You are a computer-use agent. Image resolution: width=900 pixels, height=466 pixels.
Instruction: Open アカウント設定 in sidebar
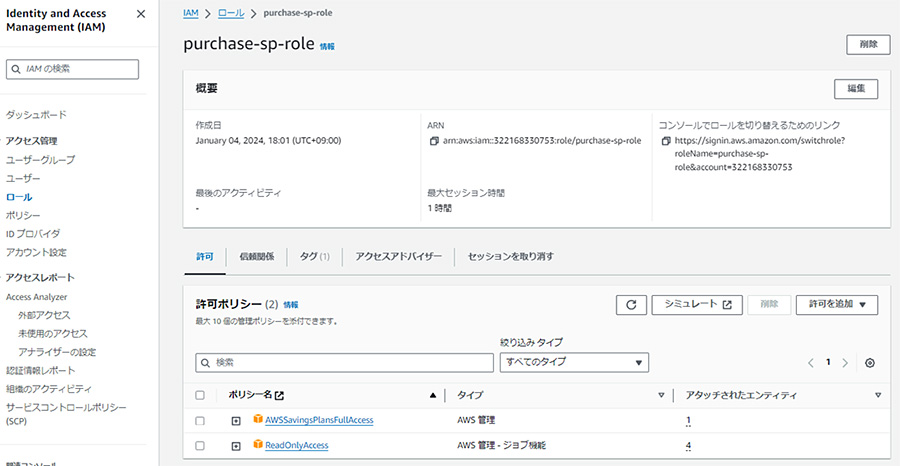click(x=36, y=252)
